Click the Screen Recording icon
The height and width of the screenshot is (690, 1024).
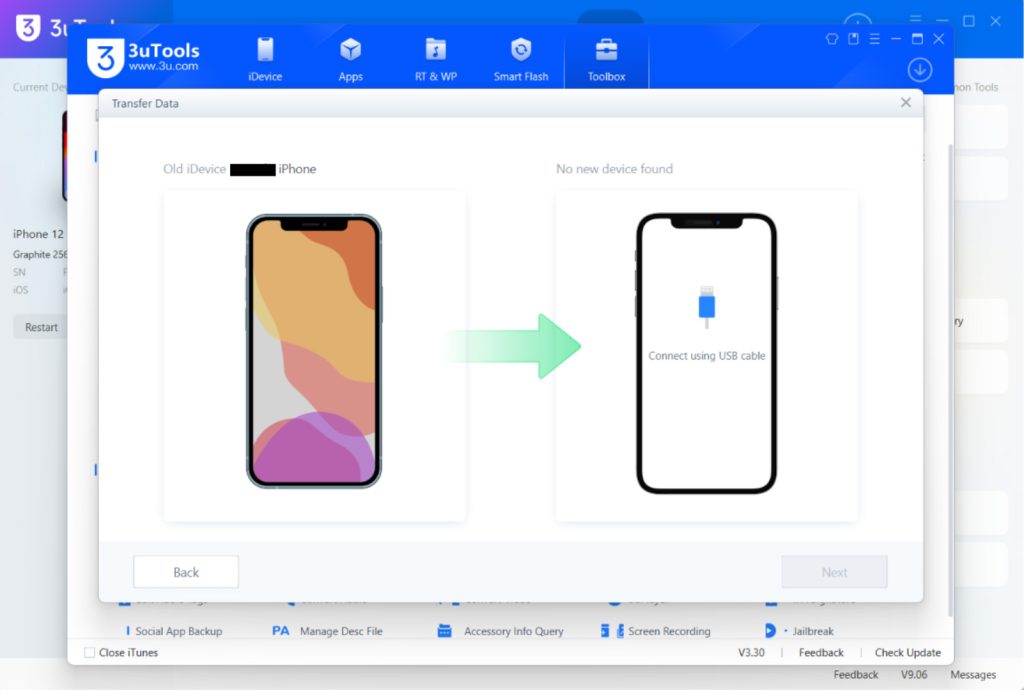[x=612, y=631]
